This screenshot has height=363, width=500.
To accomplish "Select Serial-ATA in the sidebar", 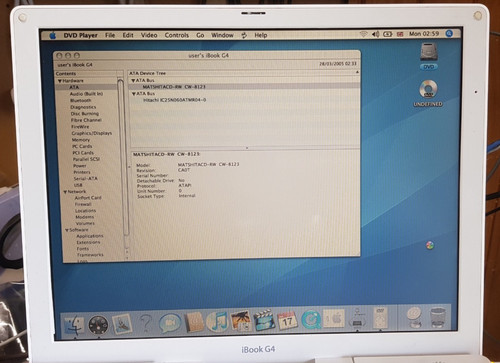I will 86,179.
